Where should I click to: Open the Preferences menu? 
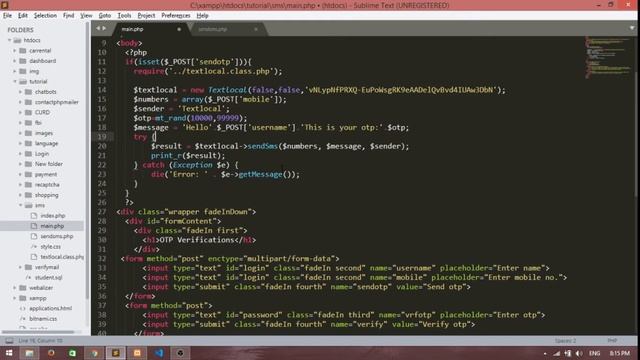pyautogui.click(x=176, y=16)
